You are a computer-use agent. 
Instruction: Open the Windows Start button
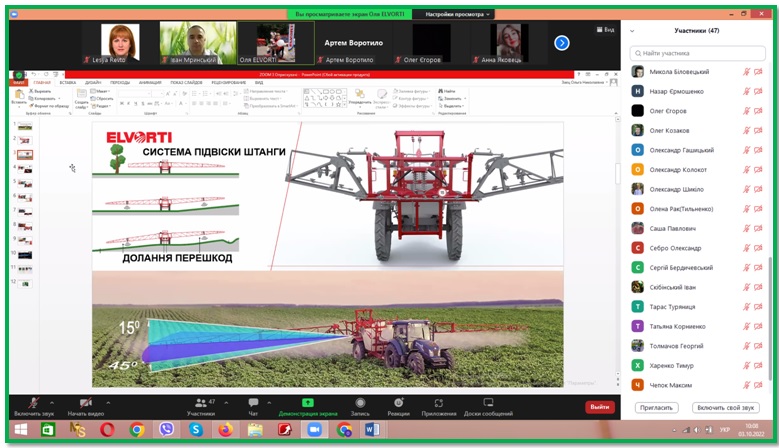[x=20, y=430]
